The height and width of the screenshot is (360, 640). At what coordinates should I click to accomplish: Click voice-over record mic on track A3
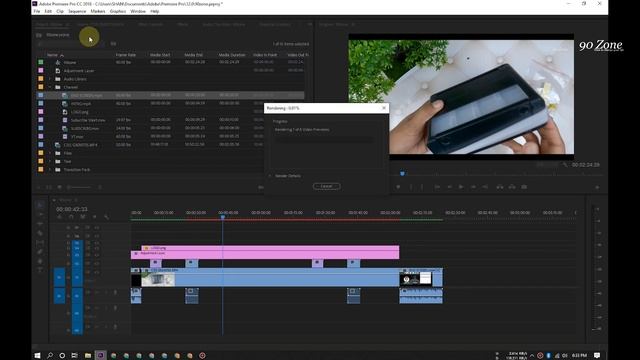pos(115,327)
